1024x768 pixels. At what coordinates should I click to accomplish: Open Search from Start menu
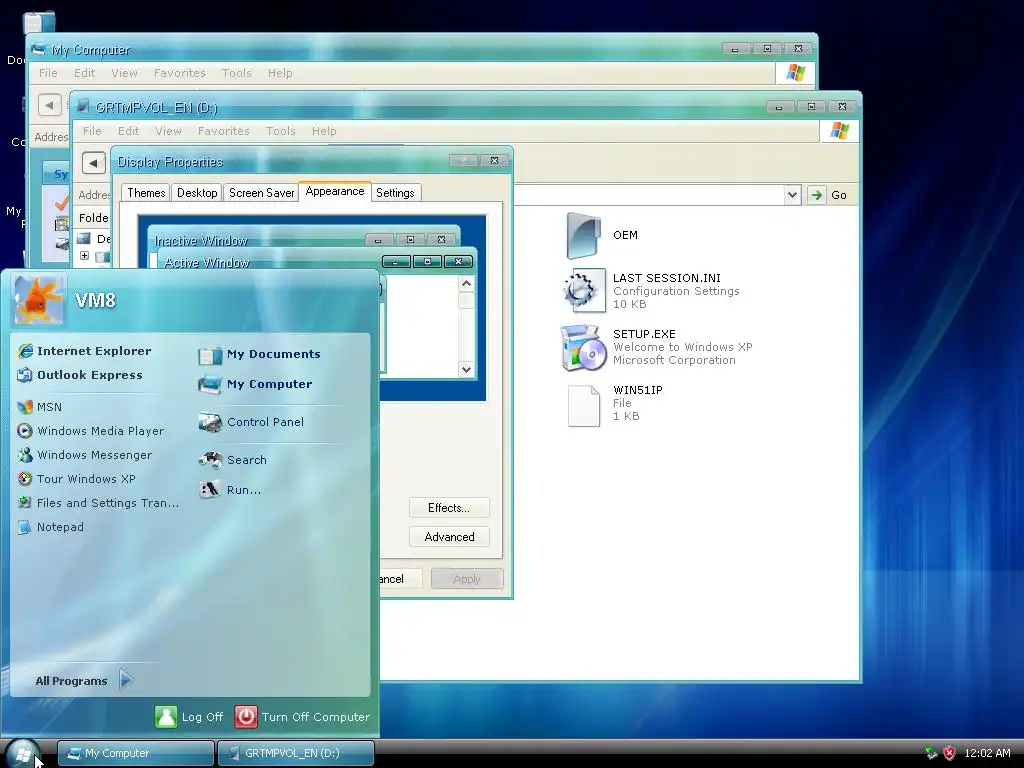tap(232, 460)
